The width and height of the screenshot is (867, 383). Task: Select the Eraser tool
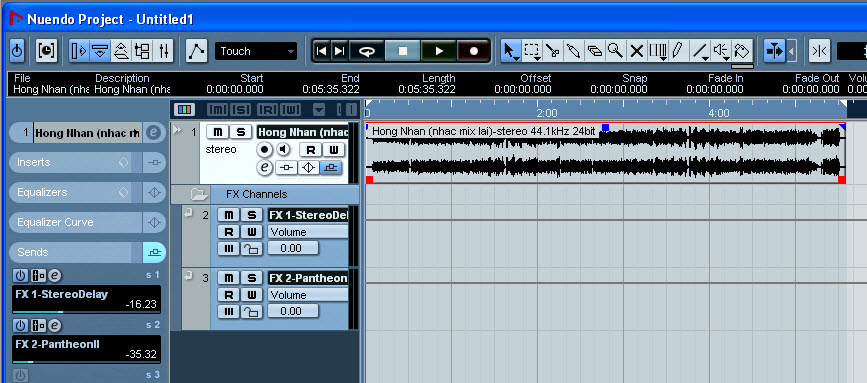click(594, 51)
